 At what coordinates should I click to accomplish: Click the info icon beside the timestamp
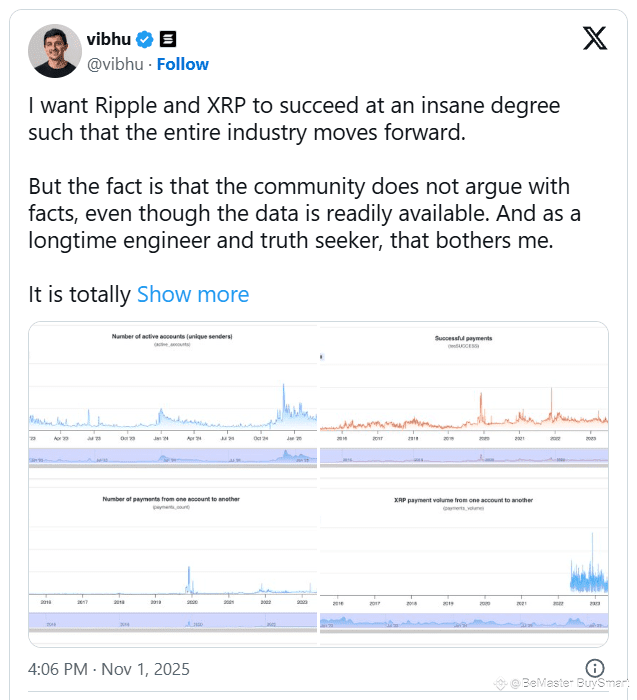click(x=594, y=668)
